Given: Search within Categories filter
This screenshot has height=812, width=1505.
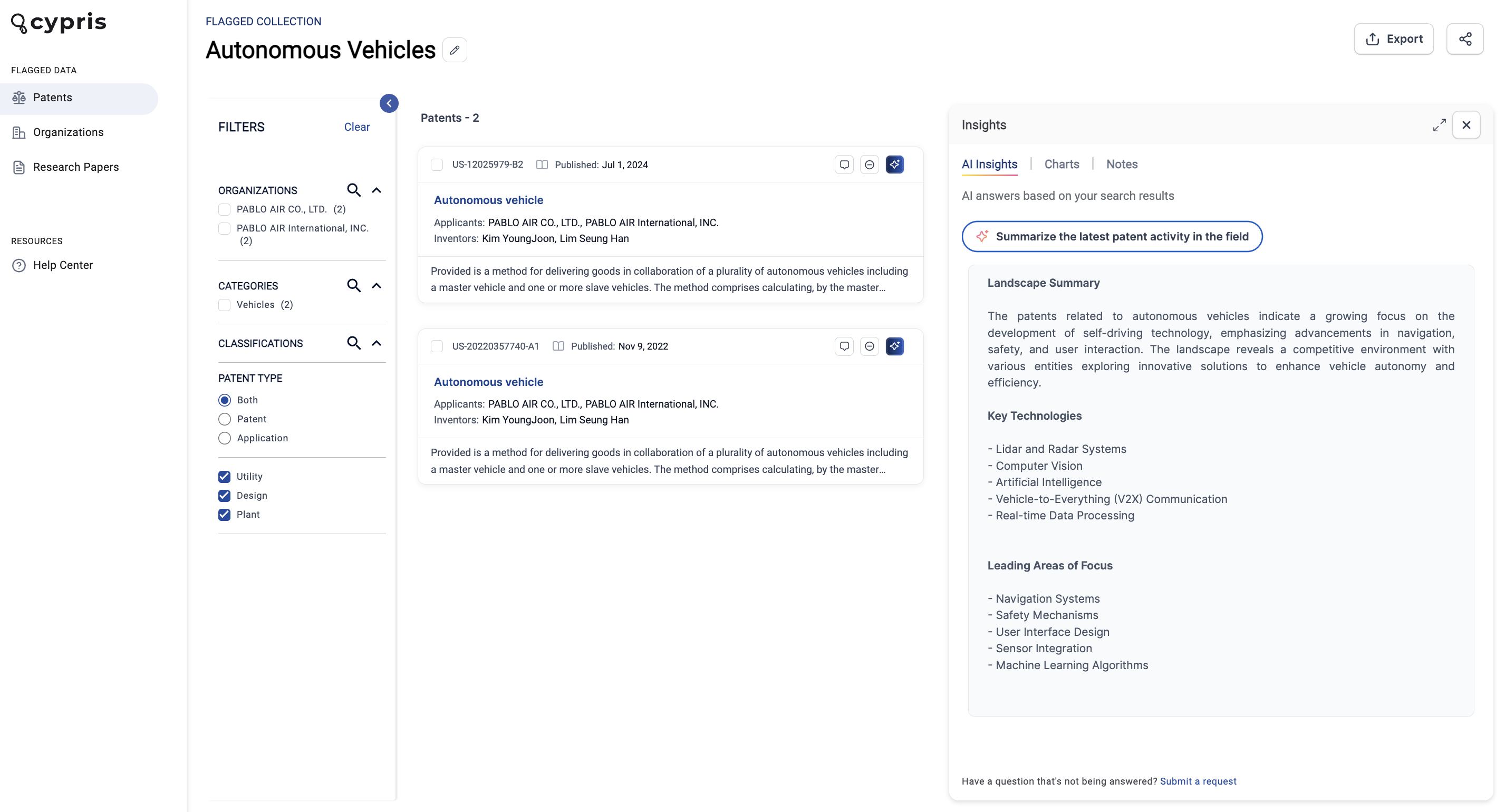Looking at the screenshot, I should point(353,285).
